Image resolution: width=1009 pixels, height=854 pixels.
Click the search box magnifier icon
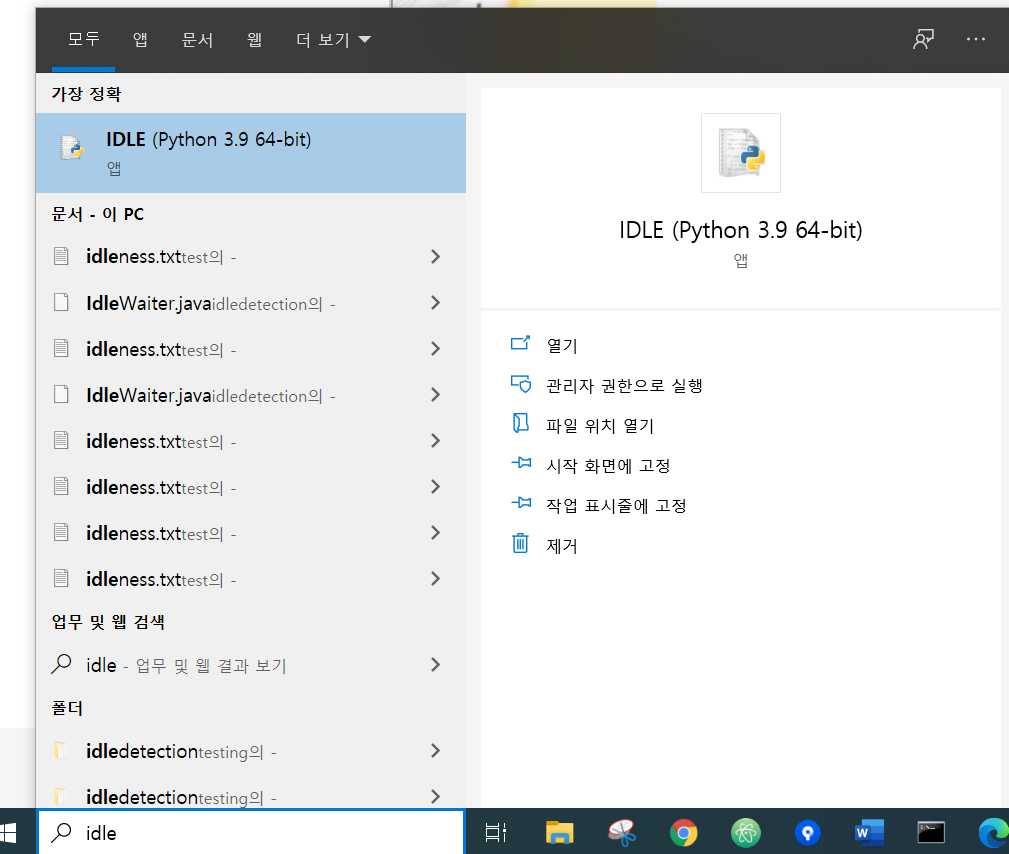(61, 832)
